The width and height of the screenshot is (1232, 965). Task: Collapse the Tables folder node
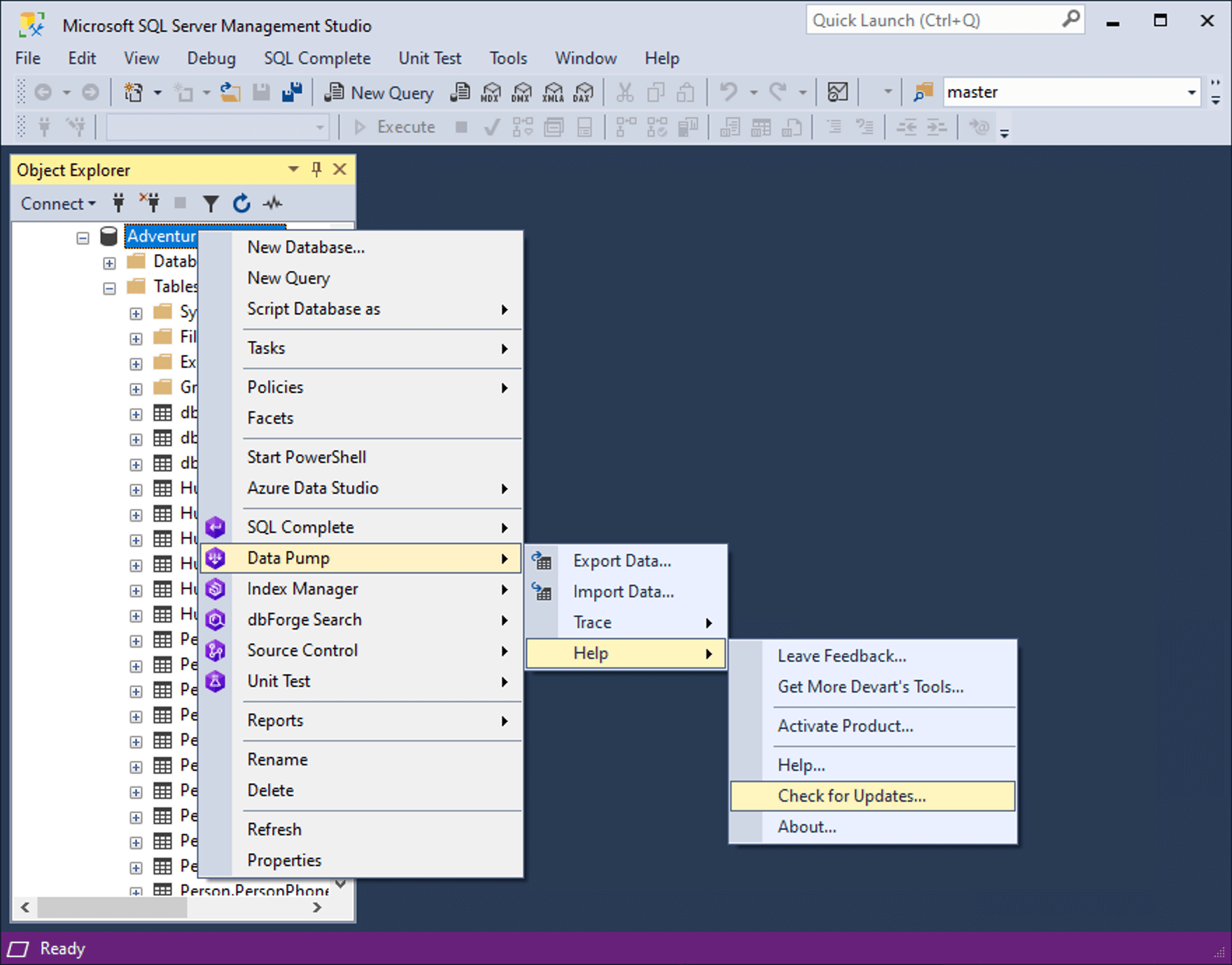pos(109,289)
